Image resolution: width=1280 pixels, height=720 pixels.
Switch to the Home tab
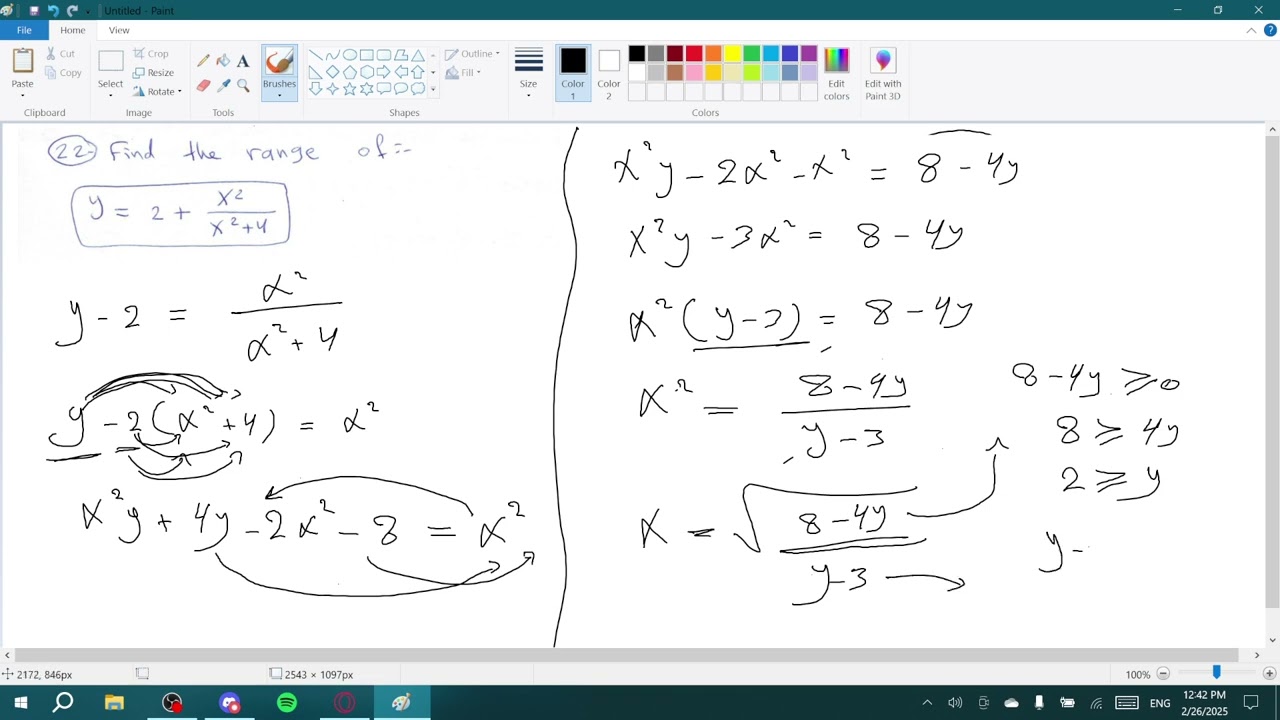[72, 30]
